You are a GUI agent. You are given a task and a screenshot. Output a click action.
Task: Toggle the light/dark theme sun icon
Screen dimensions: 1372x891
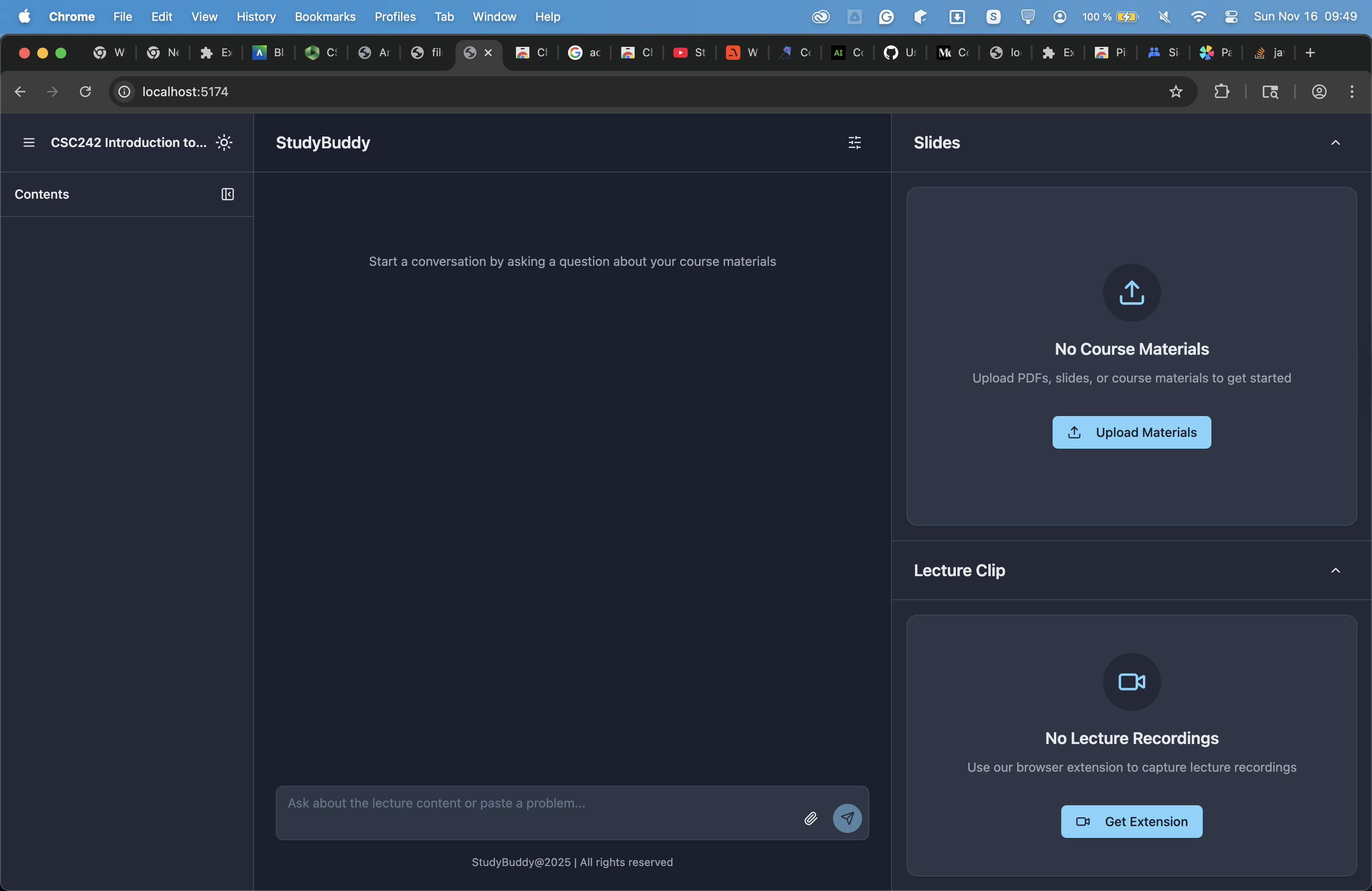[224, 142]
